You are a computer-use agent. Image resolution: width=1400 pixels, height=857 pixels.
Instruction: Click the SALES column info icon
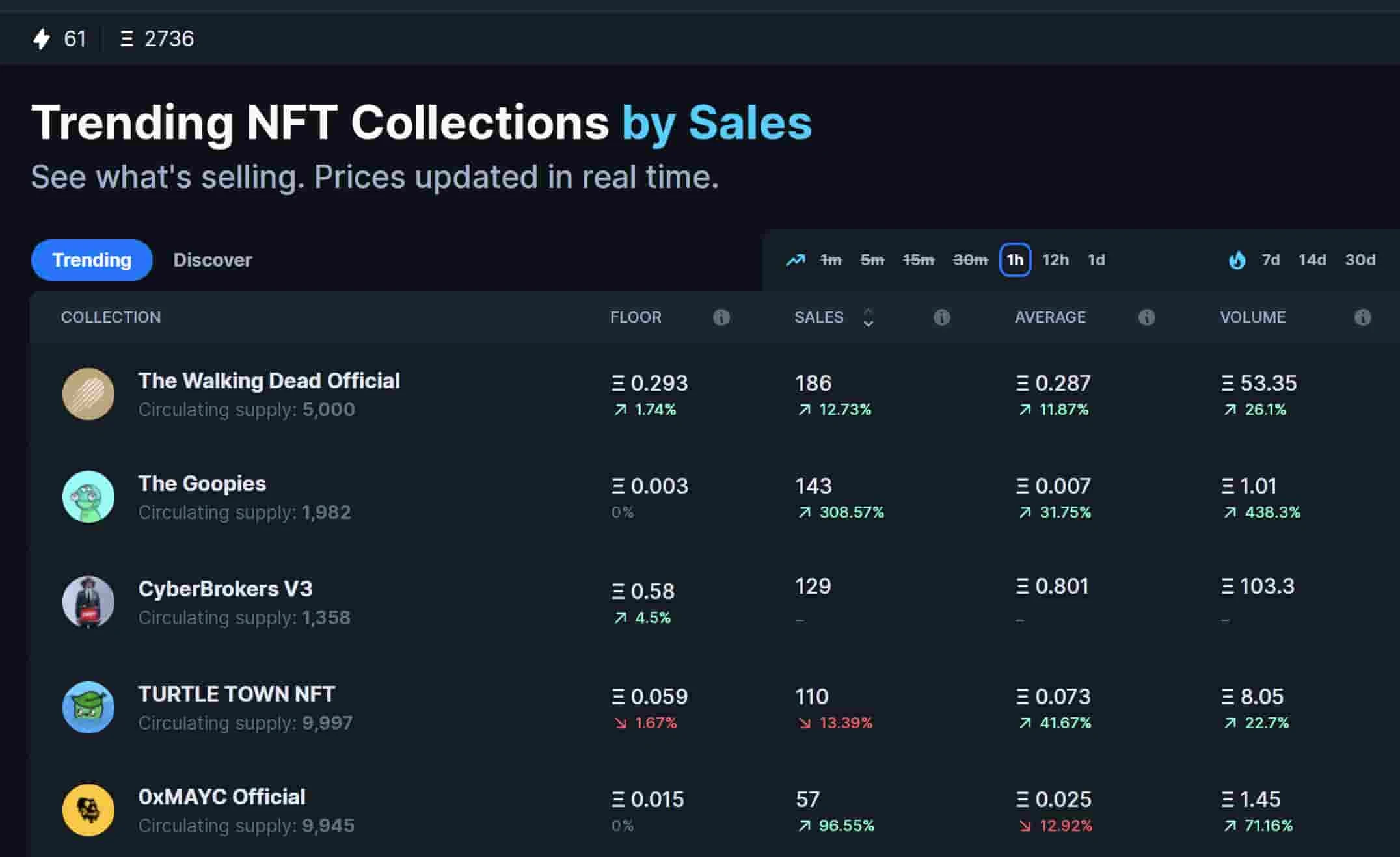[941, 317]
